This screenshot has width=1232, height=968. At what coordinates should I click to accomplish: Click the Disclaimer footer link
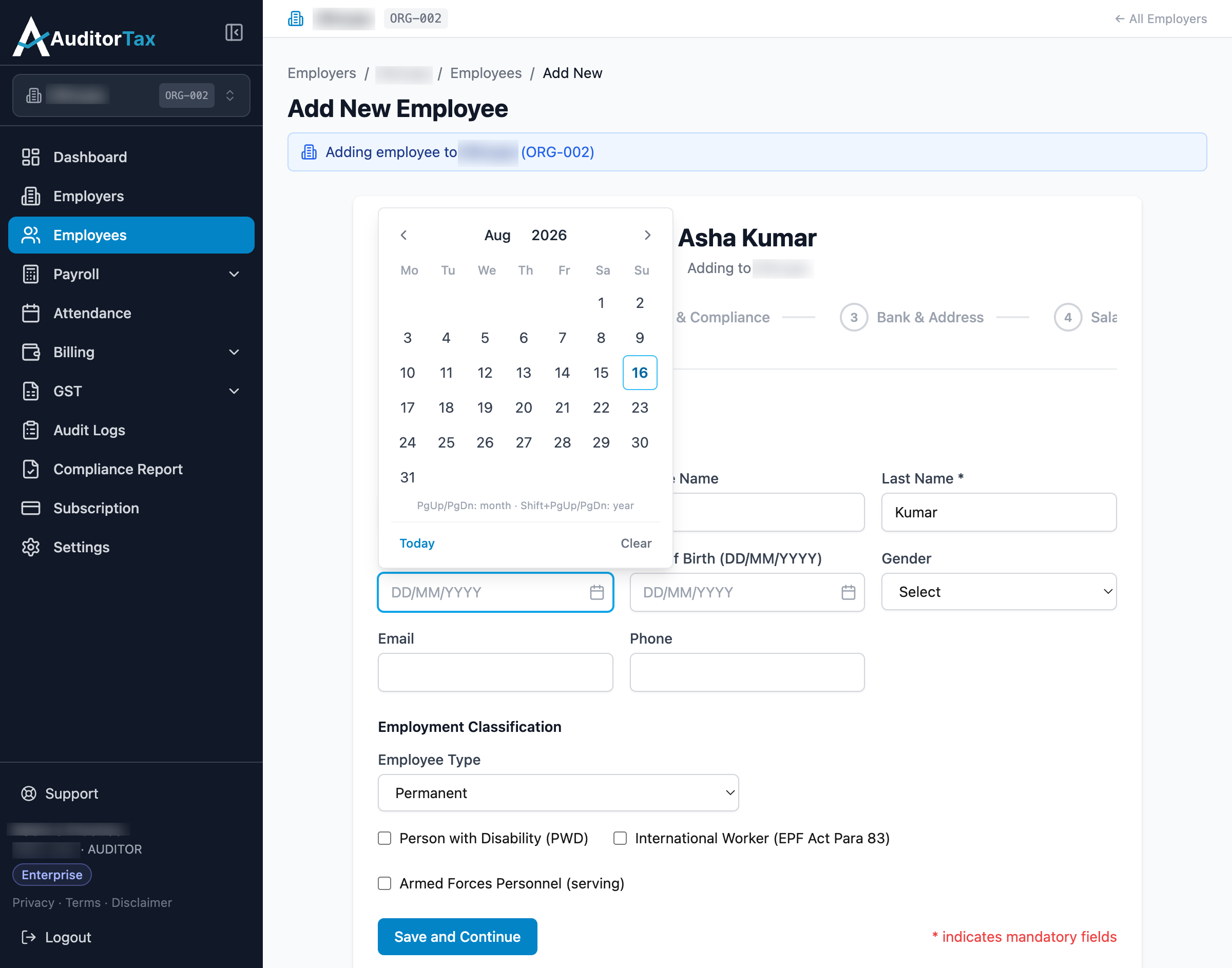click(142, 903)
